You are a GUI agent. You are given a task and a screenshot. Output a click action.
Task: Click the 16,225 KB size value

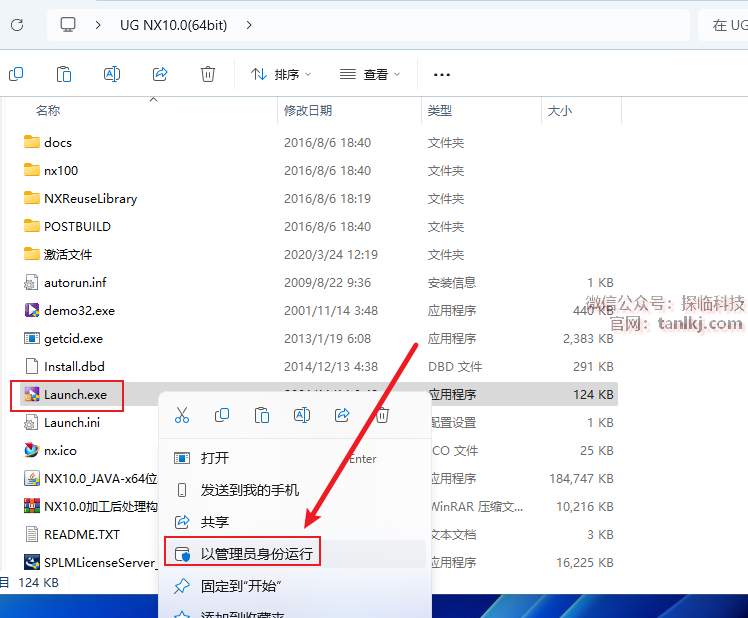tap(585, 562)
